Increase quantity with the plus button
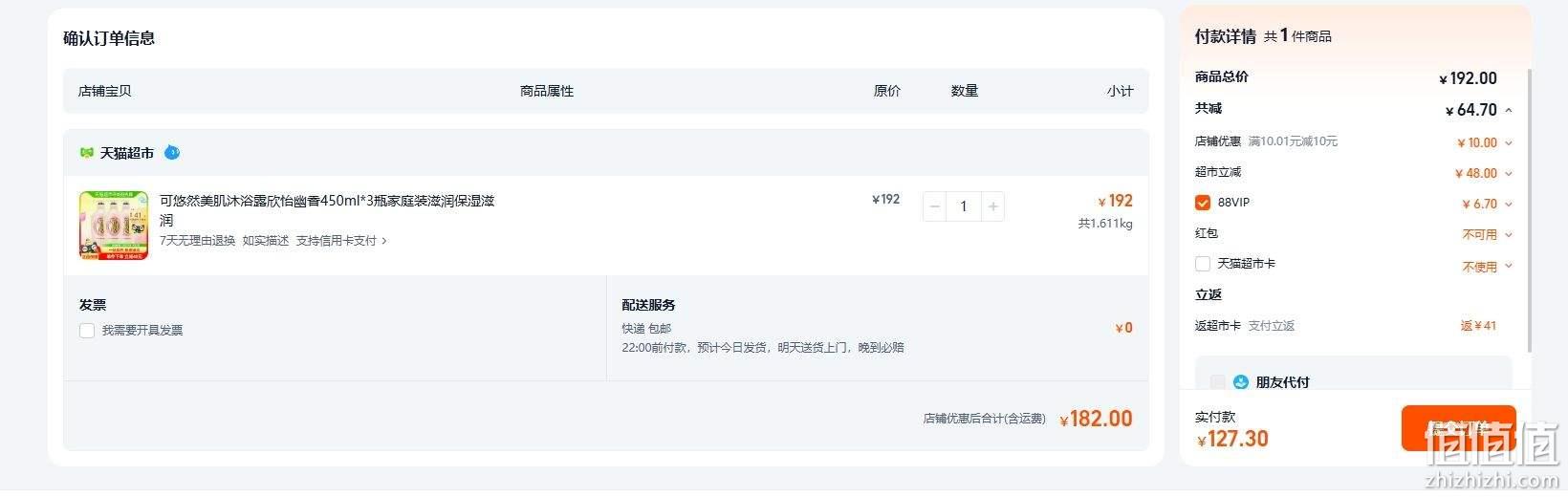This screenshot has width=1568, height=497. click(x=993, y=206)
